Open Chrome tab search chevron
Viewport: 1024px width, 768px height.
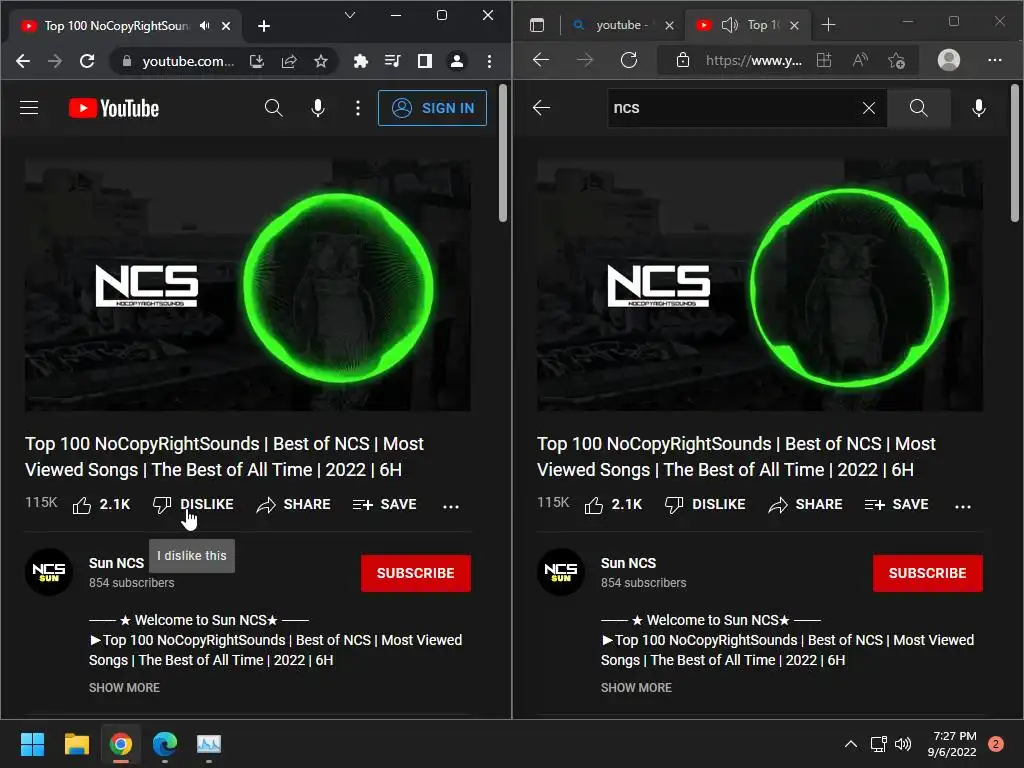[350, 15]
